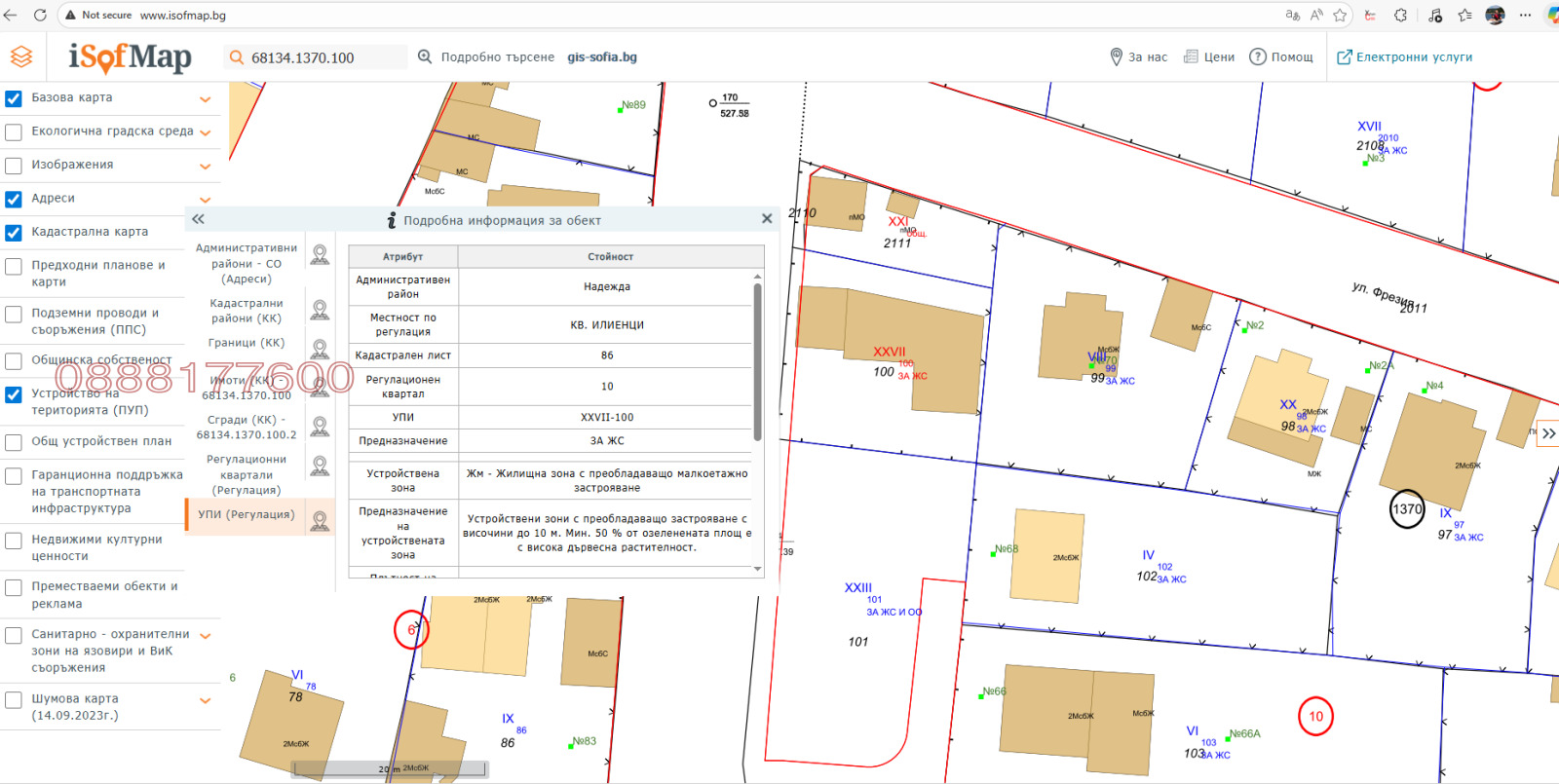This screenshot has width=1559, height=784.
Task: Open the Електронни услуги link
Action: 1404,57
